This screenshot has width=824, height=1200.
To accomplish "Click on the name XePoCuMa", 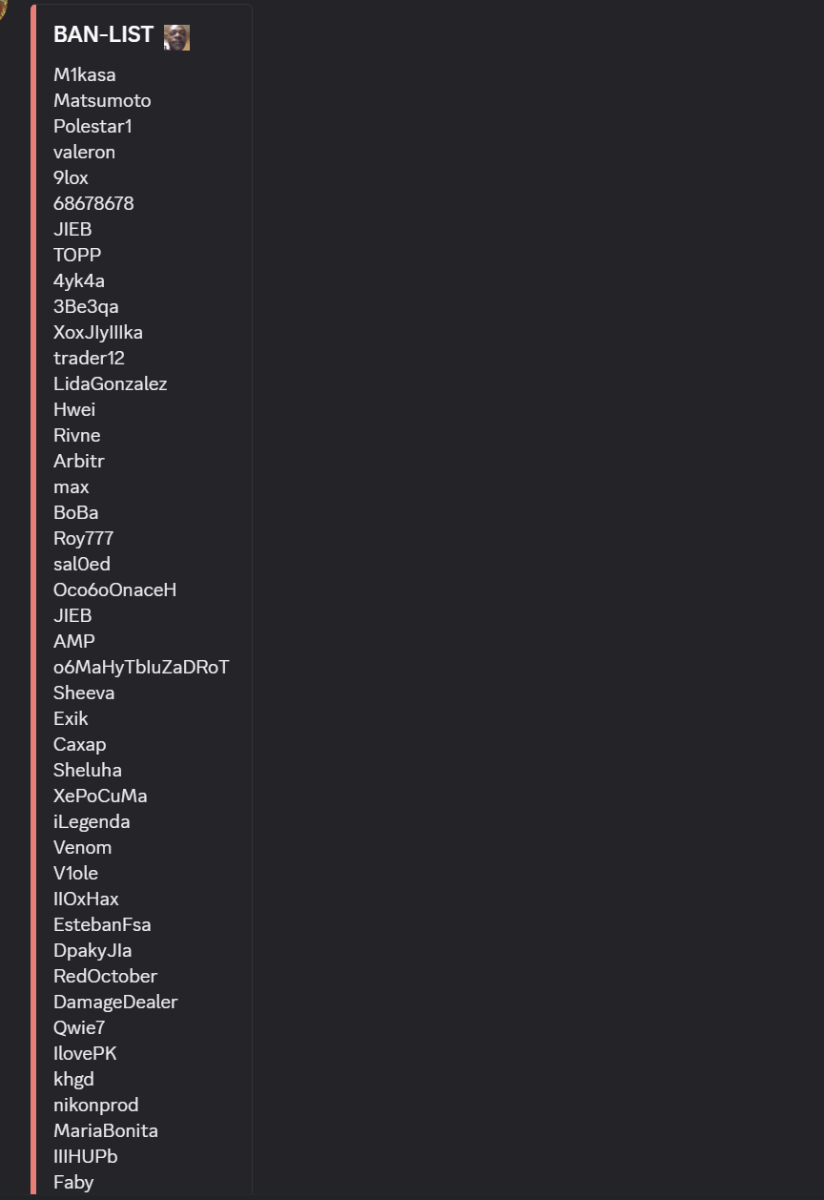I will coord(100,796).
